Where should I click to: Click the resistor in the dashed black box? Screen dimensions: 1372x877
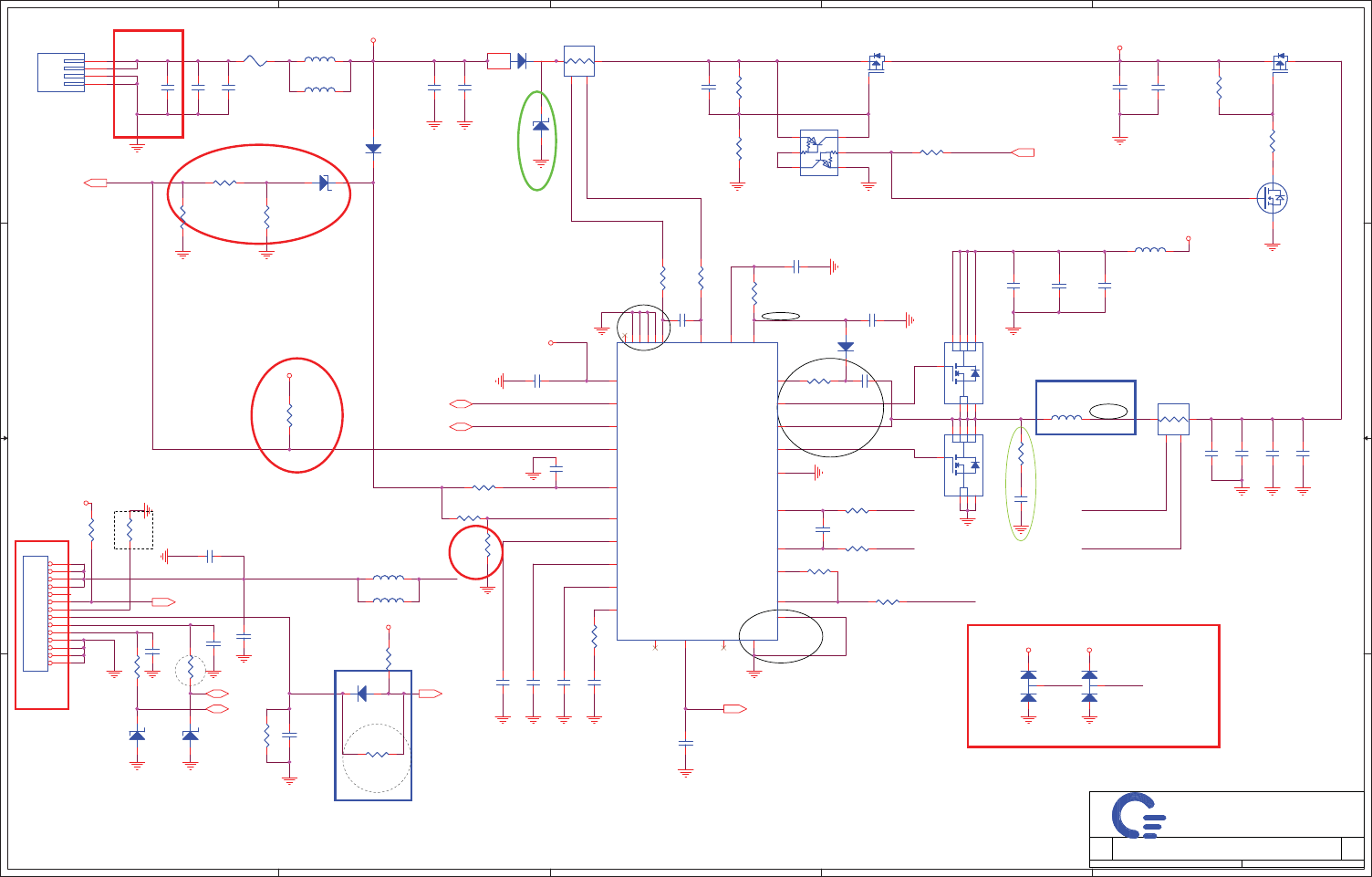[x=130, y=530]
